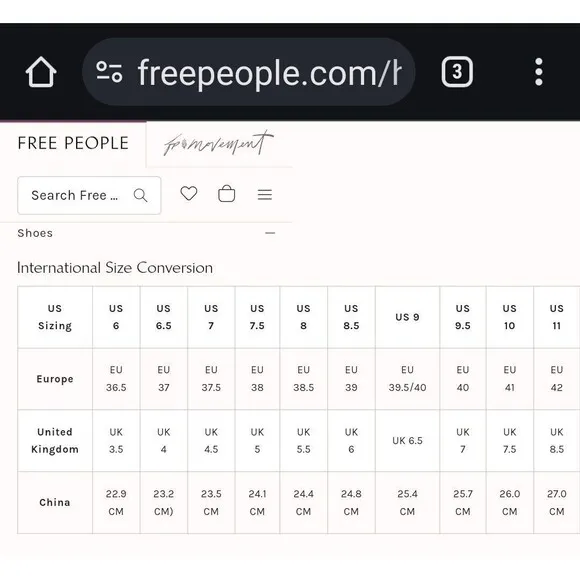This screenshot has height=580, width=580.
Task: Select the EU 39.5/40 cell
Action: coord(407,379)
